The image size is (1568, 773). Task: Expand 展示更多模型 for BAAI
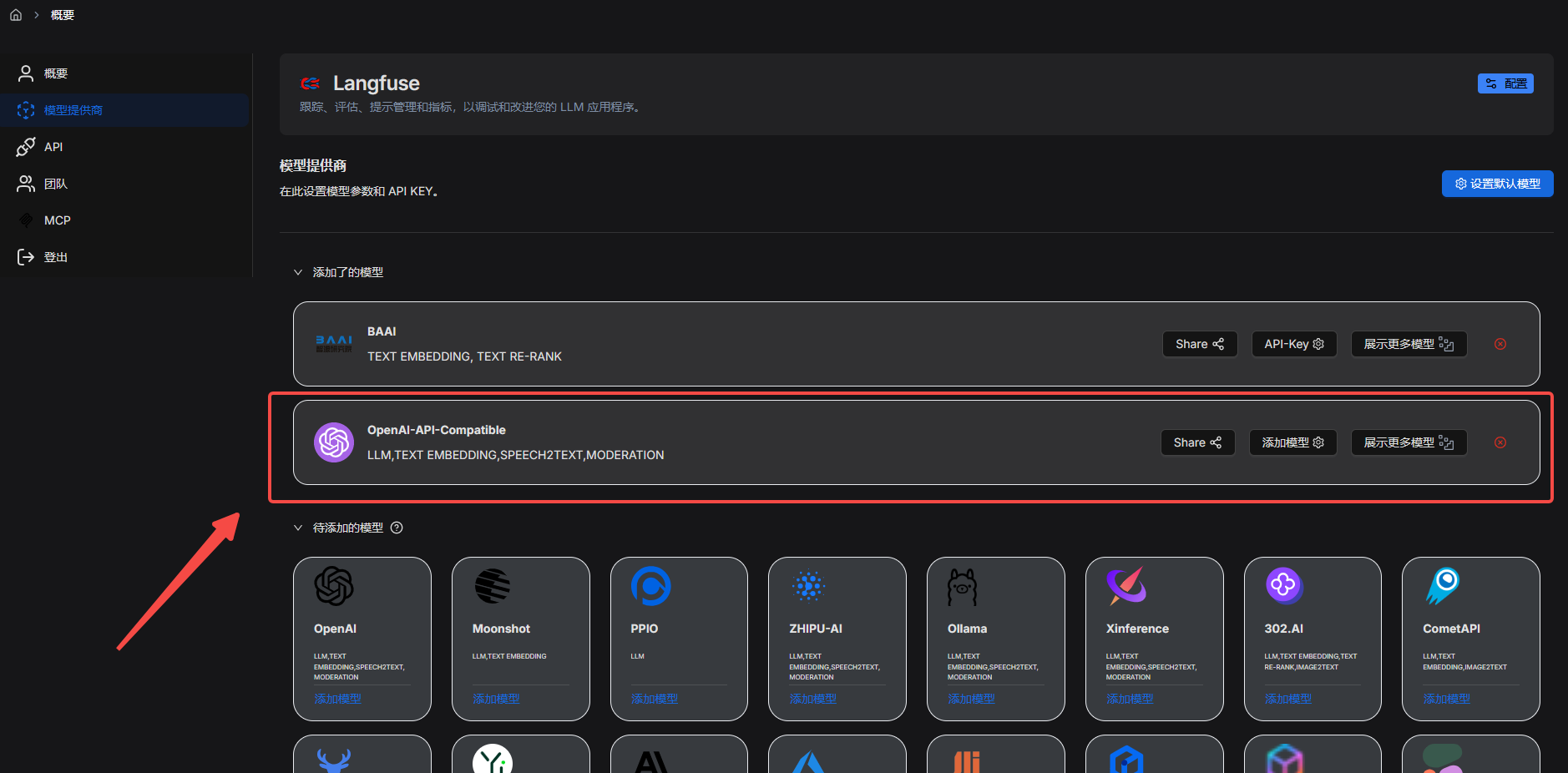[x=1409, y=344]
